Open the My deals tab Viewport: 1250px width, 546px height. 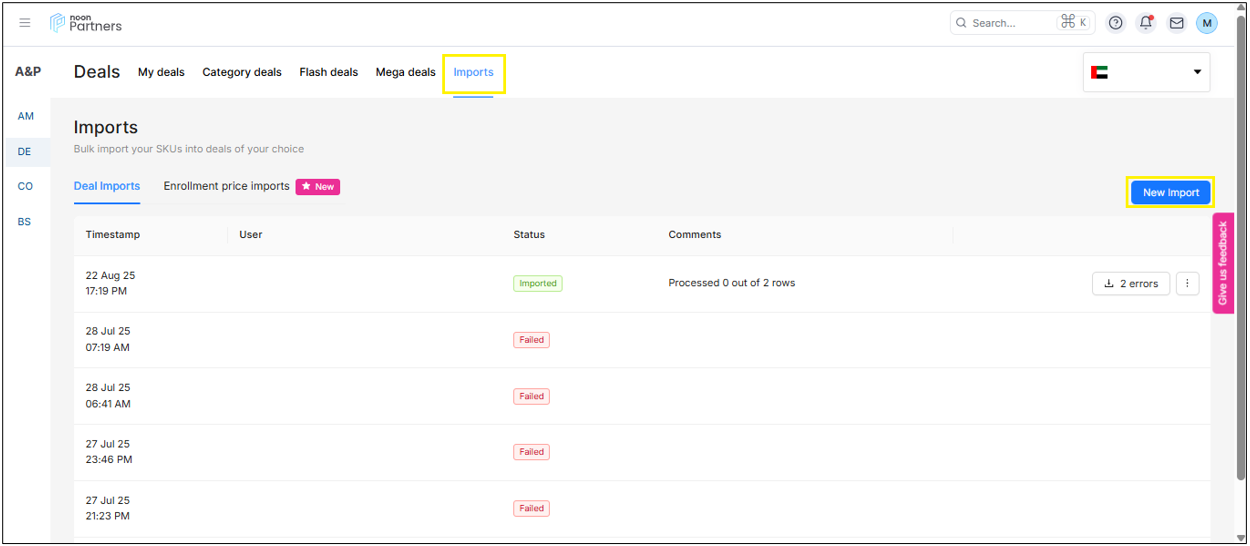click(x=161, y=72)
